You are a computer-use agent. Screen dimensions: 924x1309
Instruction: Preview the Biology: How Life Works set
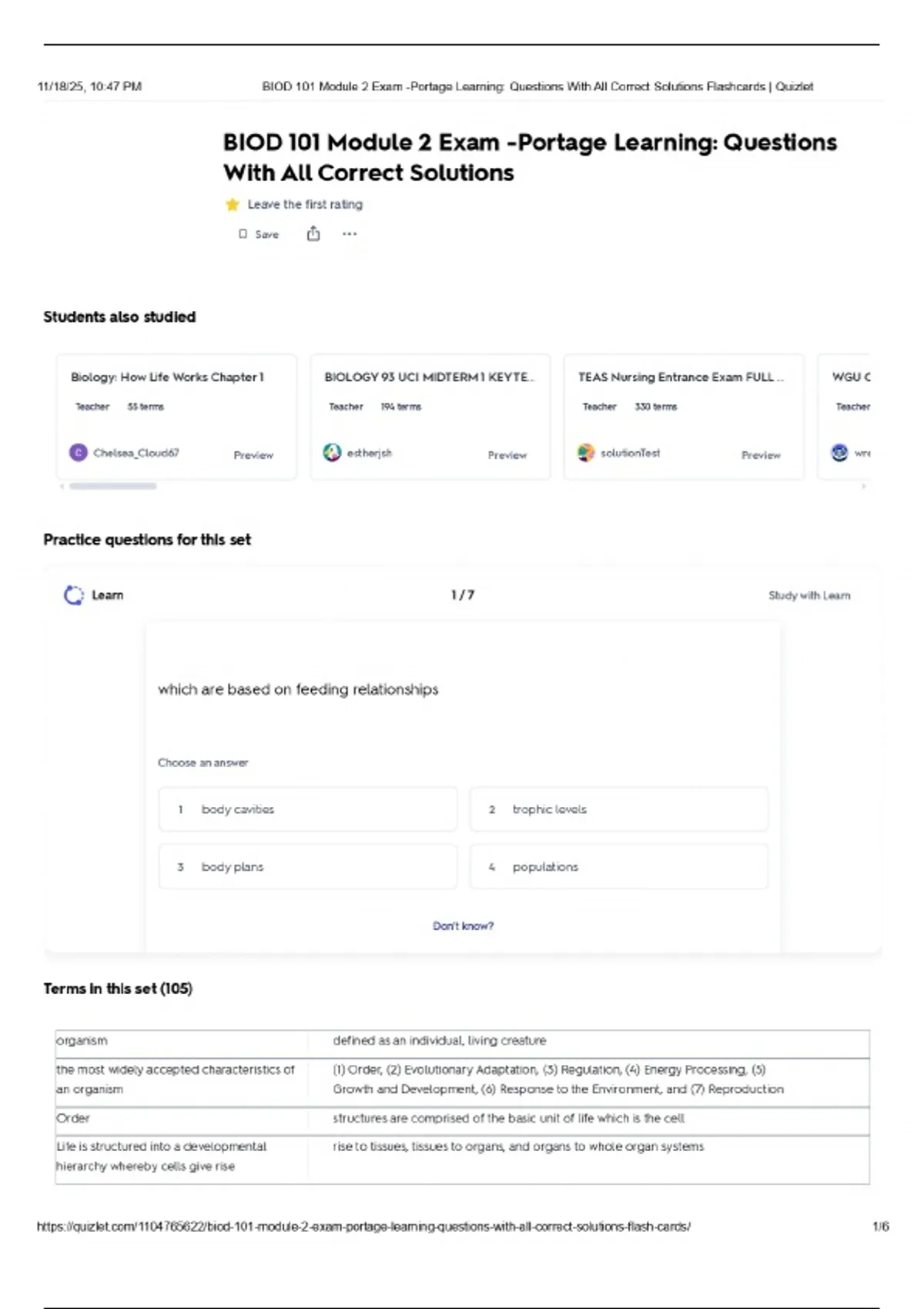[253, 455]
